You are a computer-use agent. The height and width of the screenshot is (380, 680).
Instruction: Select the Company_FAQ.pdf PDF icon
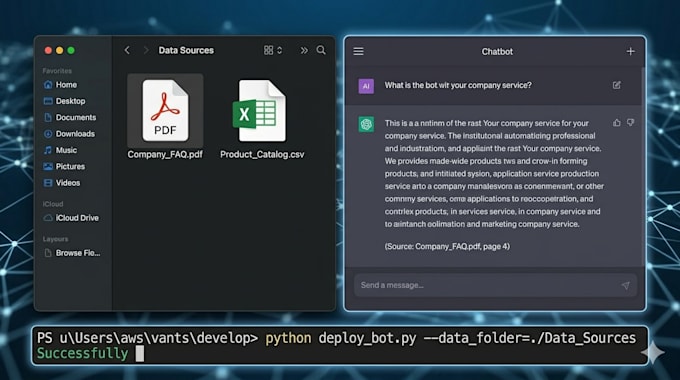[x=165, y=110]
